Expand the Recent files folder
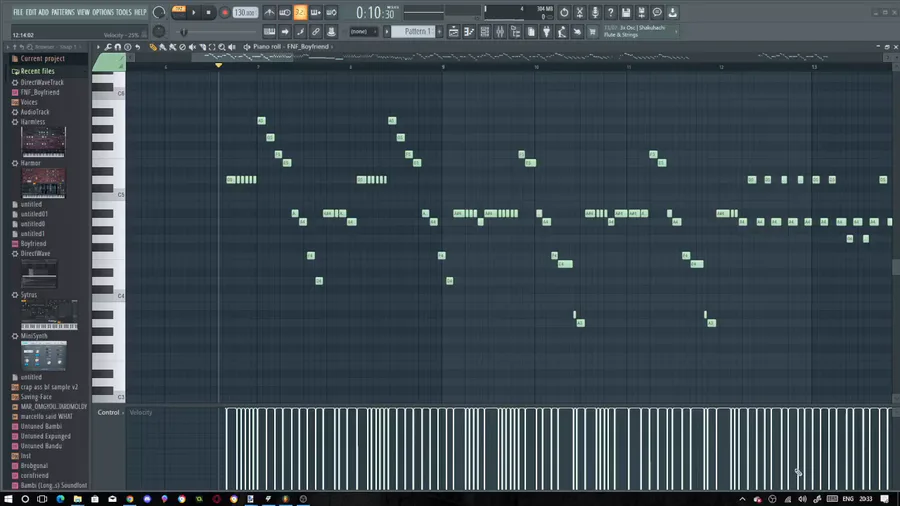 [x=37, y=71]
